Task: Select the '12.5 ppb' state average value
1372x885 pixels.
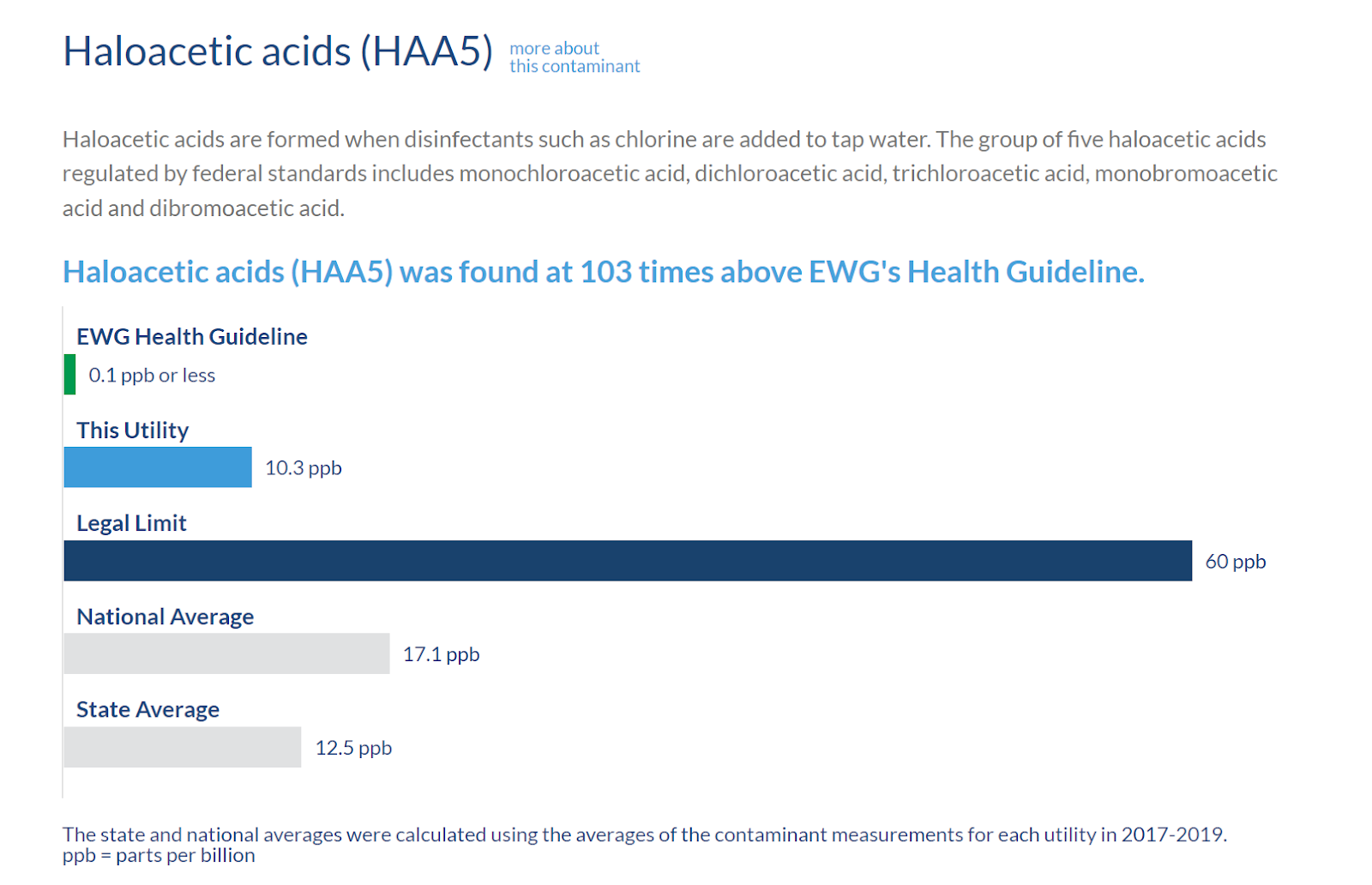Action: tap(353, 748)
